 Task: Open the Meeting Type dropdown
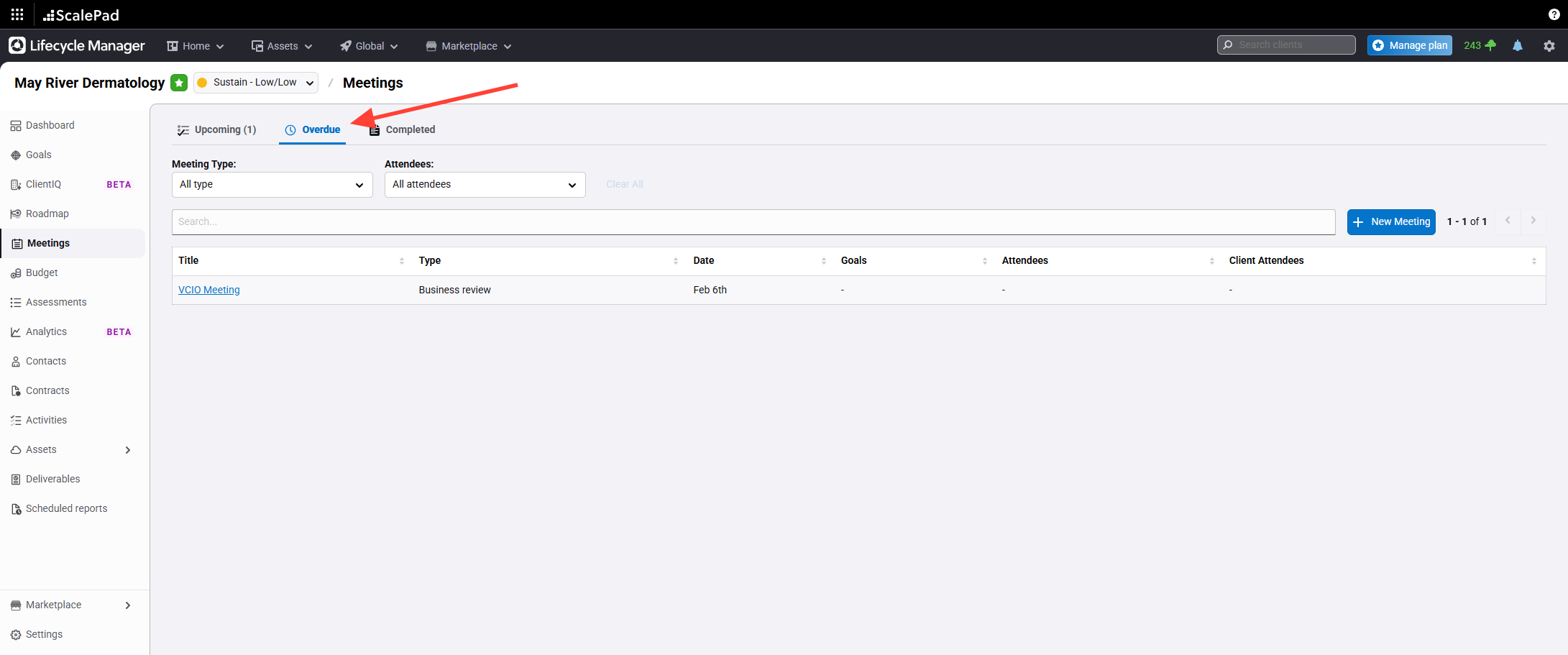[x=272, y=185]
